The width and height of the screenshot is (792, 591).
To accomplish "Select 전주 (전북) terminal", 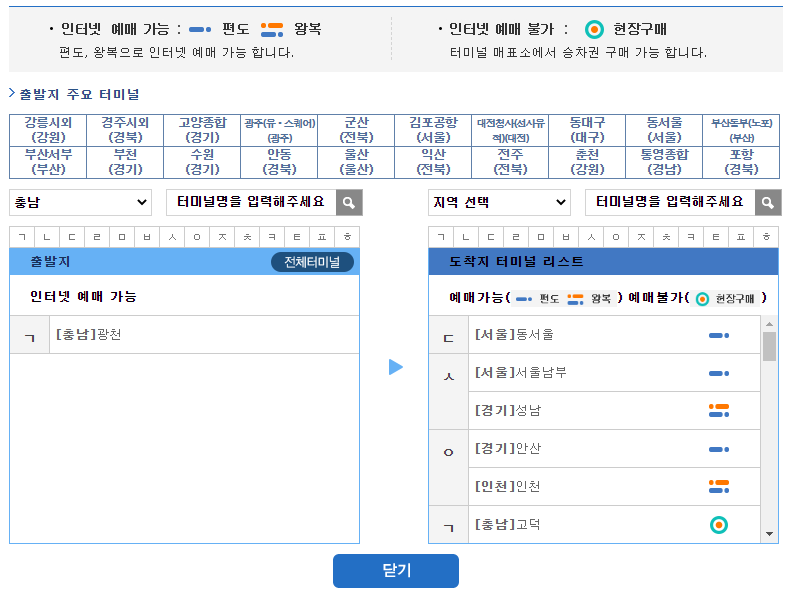I will coord(510,162).
